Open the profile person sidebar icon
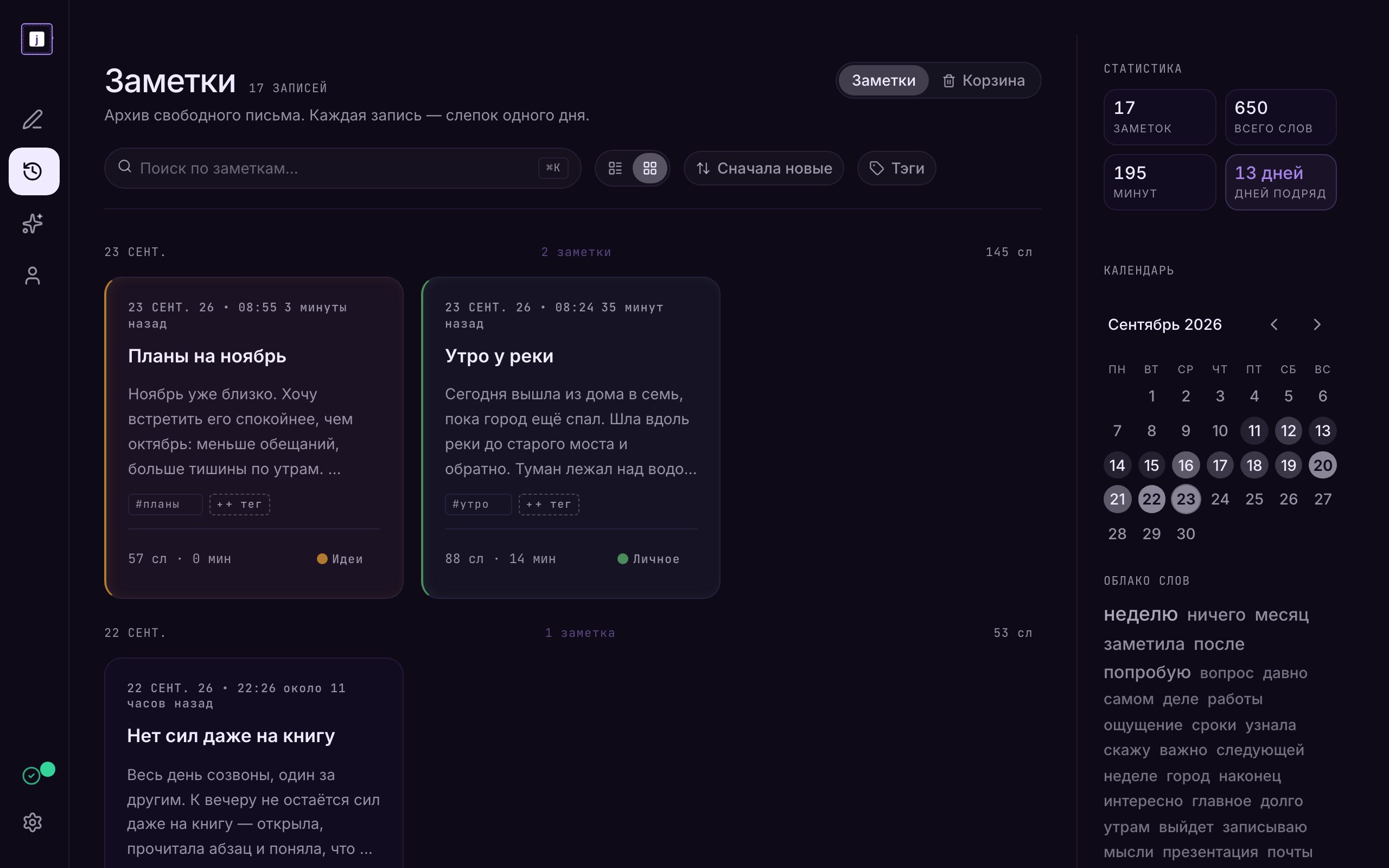Image resolution: width=1389 pixels, height=868 pixels. (x=33, y=275)
